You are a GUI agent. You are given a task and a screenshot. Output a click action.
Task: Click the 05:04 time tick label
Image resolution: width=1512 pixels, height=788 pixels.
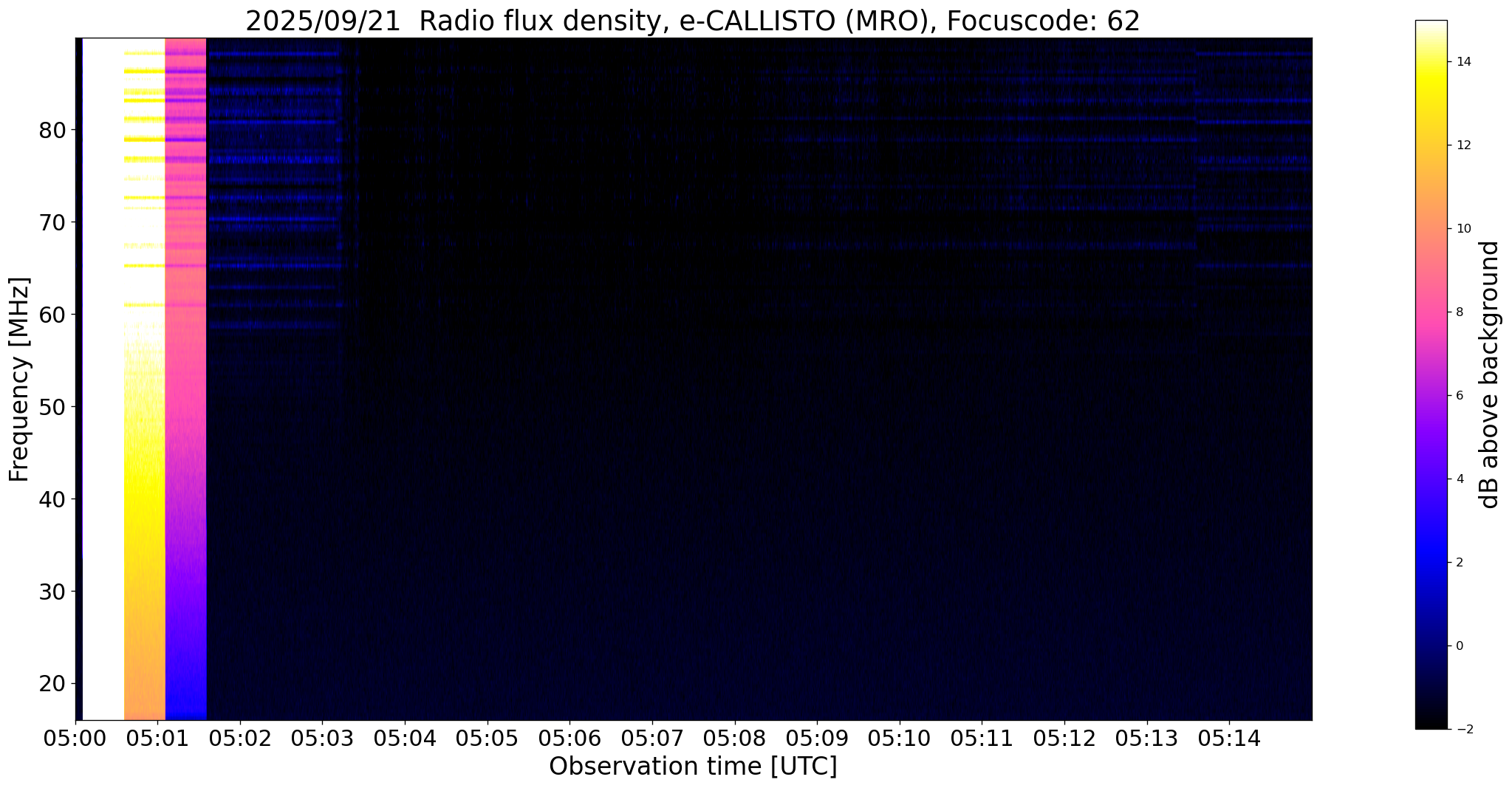coord(405,739)
